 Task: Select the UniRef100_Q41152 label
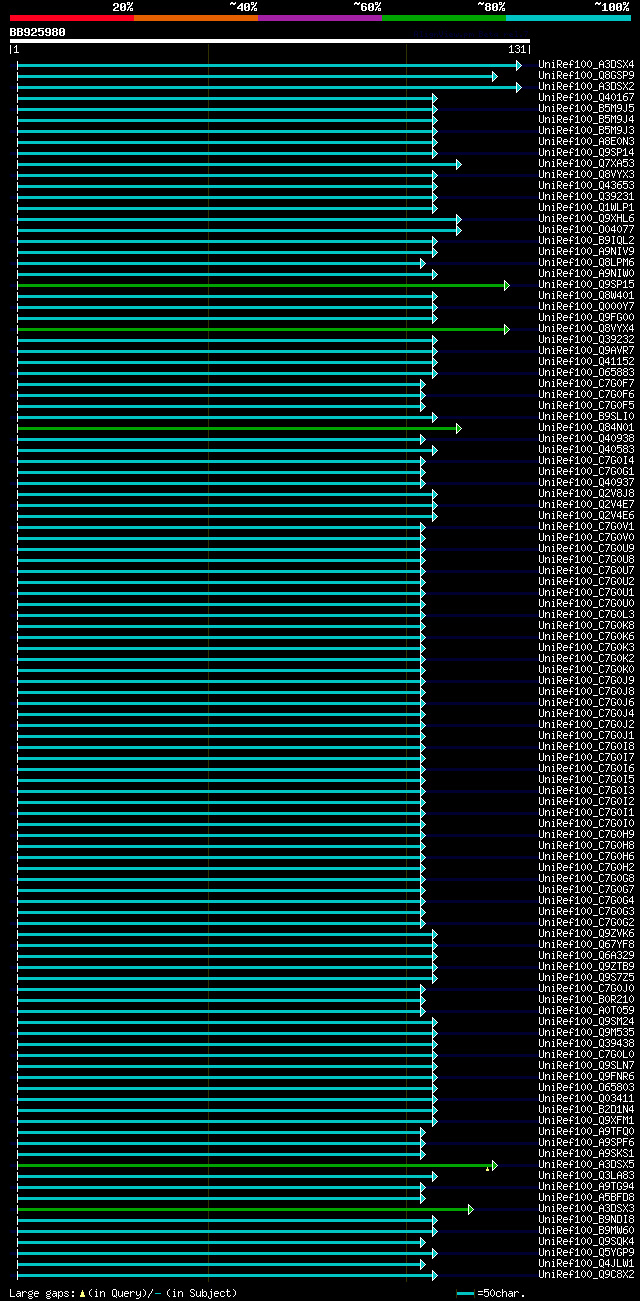point(586,362)
